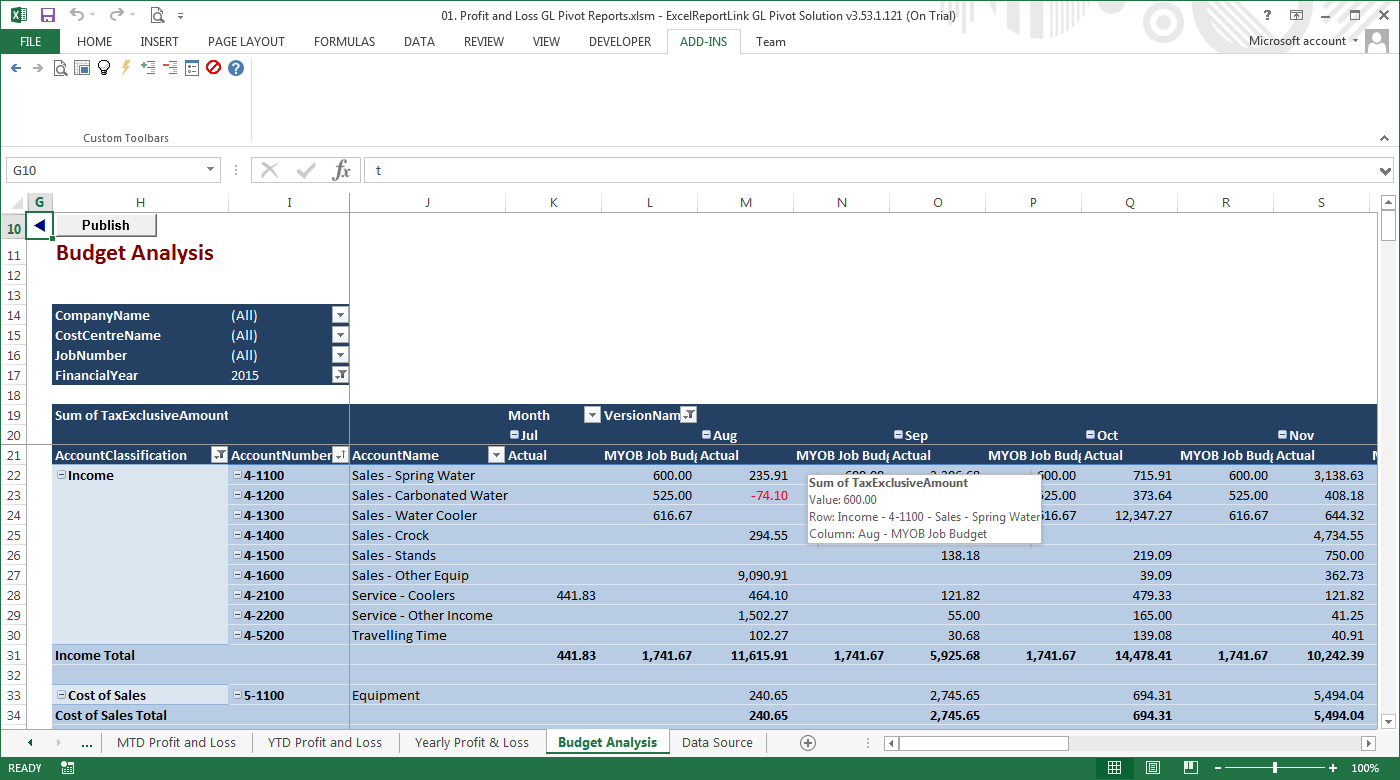The width and height of the screenshot is (1400, 780).
Task: Open the Customize Quick Access Toolbar arrow
Action: (x=181, y=16)
